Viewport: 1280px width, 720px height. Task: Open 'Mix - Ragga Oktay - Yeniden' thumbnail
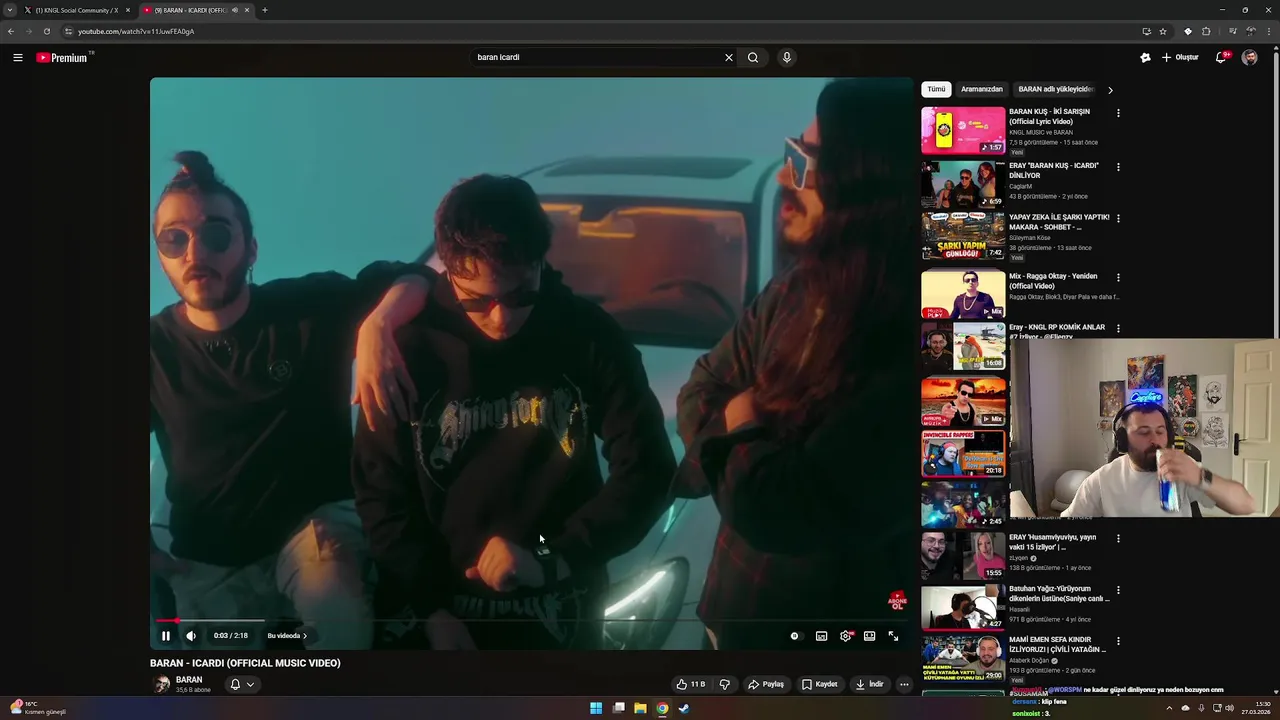click(x=963, y=294)
